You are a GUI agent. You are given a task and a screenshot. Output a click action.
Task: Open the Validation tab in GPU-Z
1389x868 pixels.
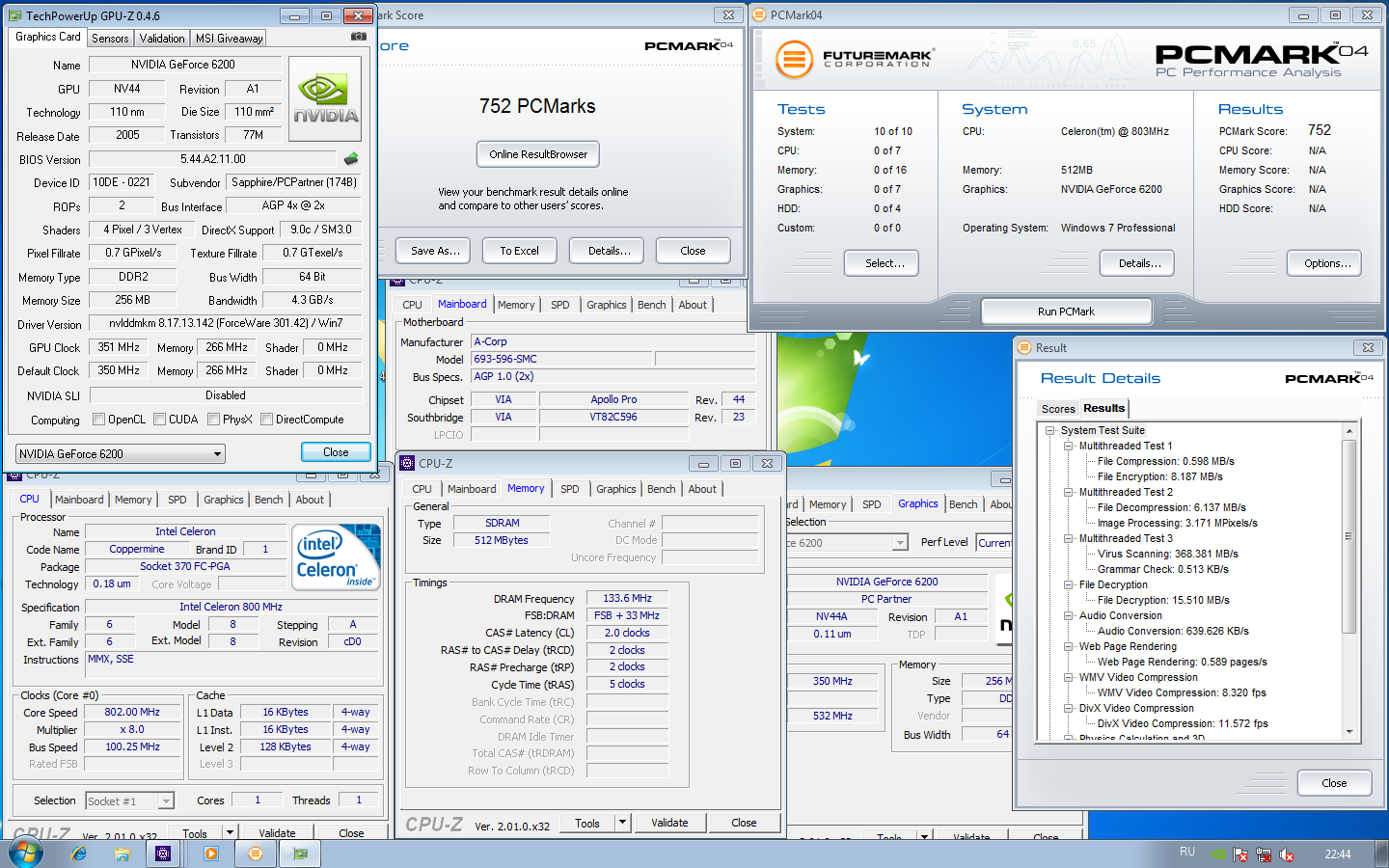pyautogui.click(x=162, y=39)
